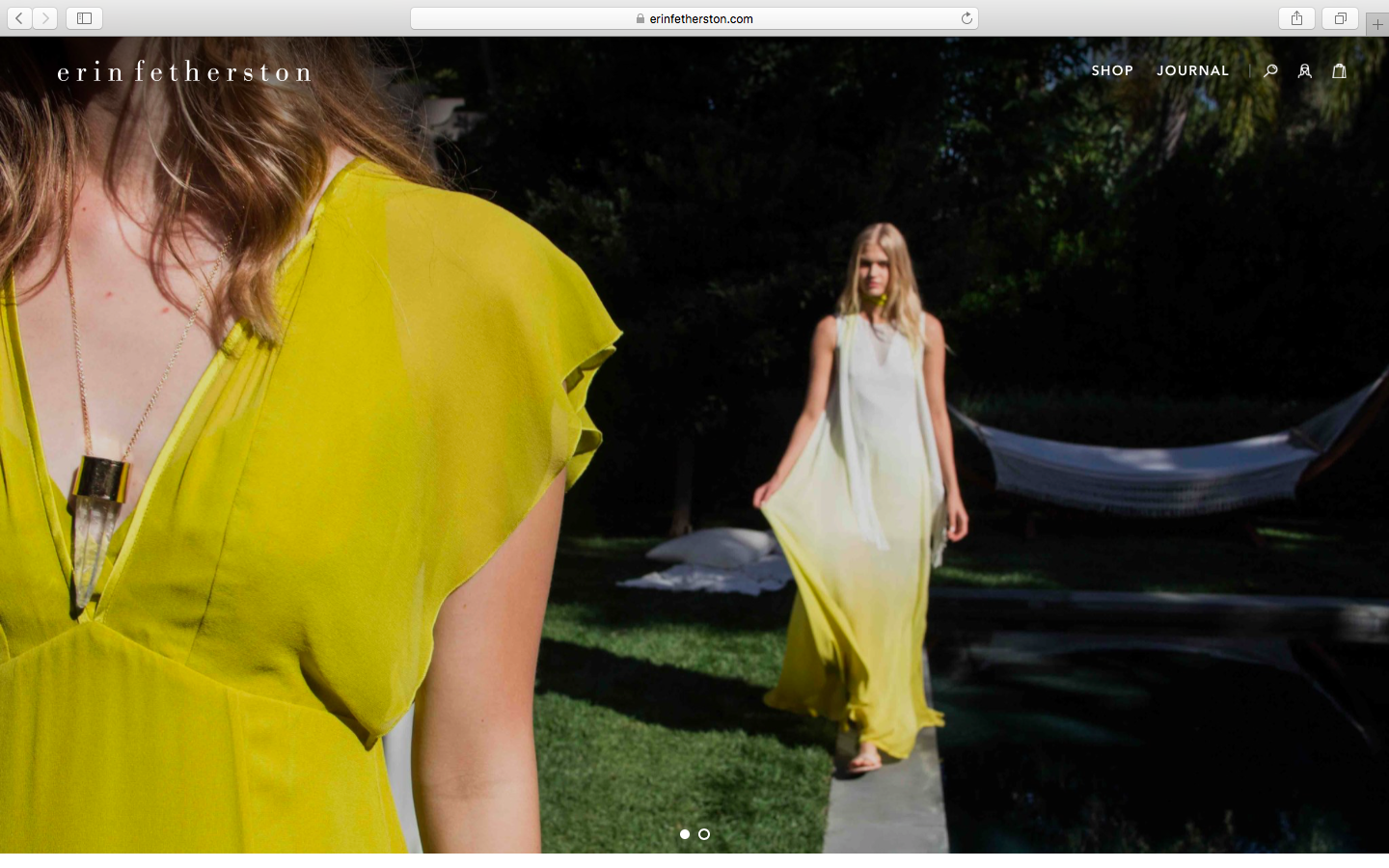Click the erin fetherston logo
Image resolution: width=1389 pixels, height=868 pixels.
click(x=184, y=72)
